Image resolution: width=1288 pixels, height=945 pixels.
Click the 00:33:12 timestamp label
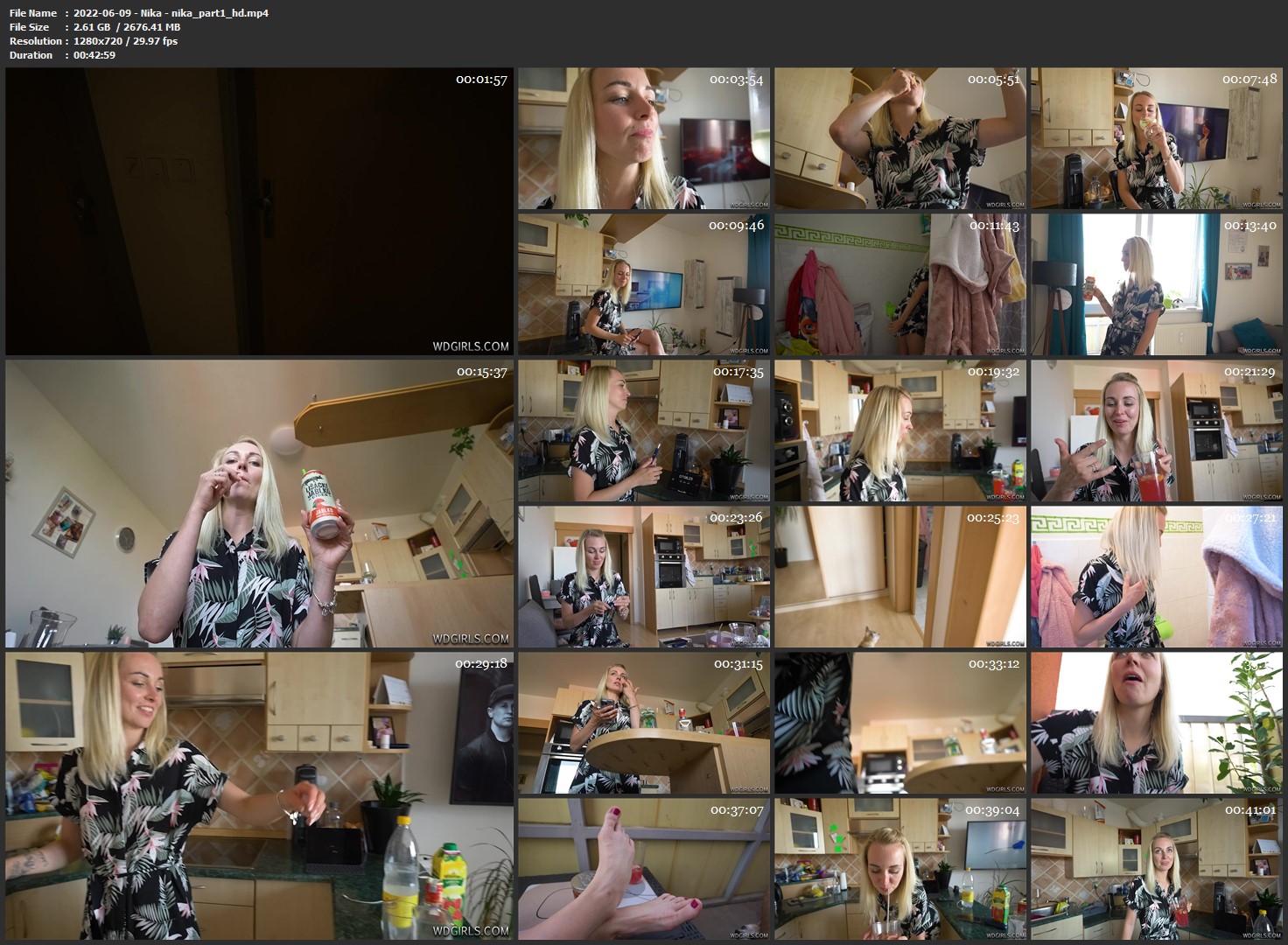point(993,664)
